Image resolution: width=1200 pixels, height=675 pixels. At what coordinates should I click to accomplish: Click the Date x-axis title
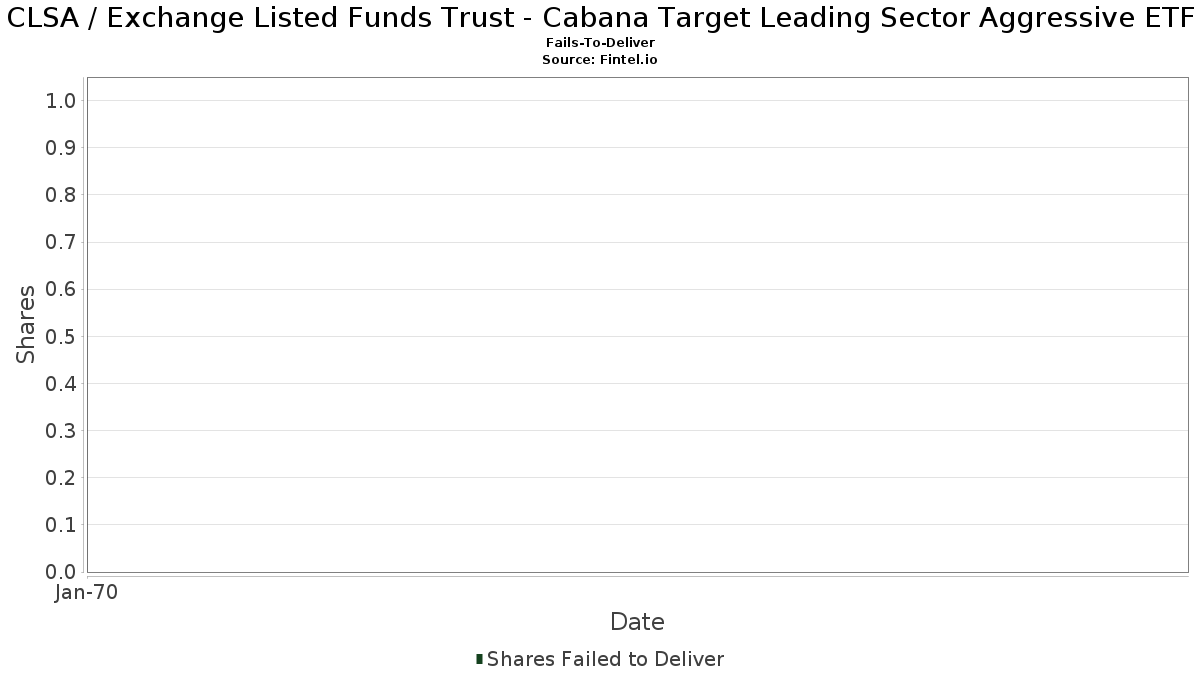[x=637, y=622]
